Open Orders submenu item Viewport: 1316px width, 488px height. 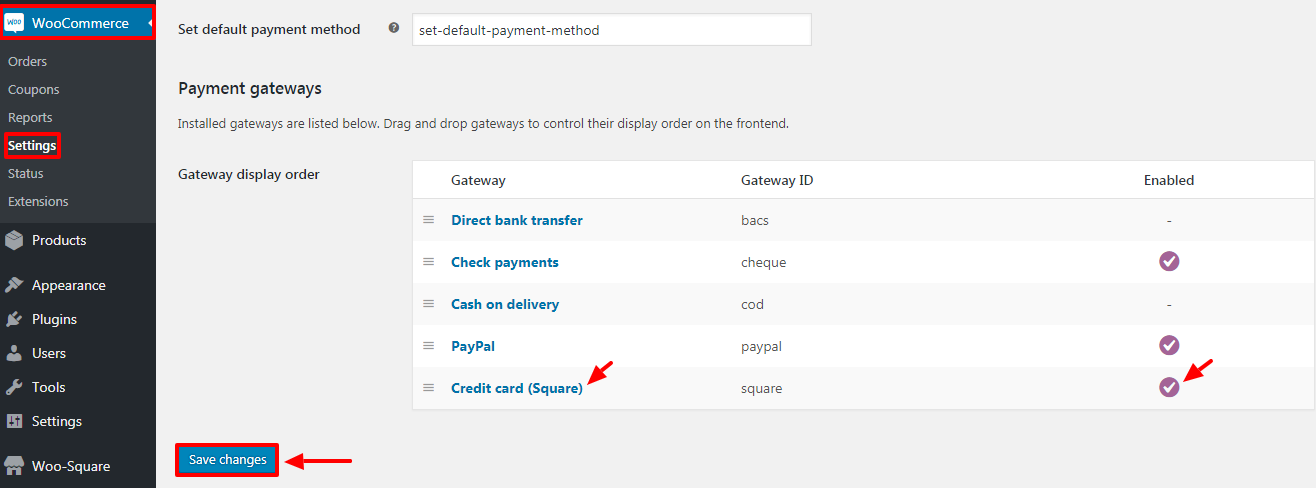click(x=28, y=61)
